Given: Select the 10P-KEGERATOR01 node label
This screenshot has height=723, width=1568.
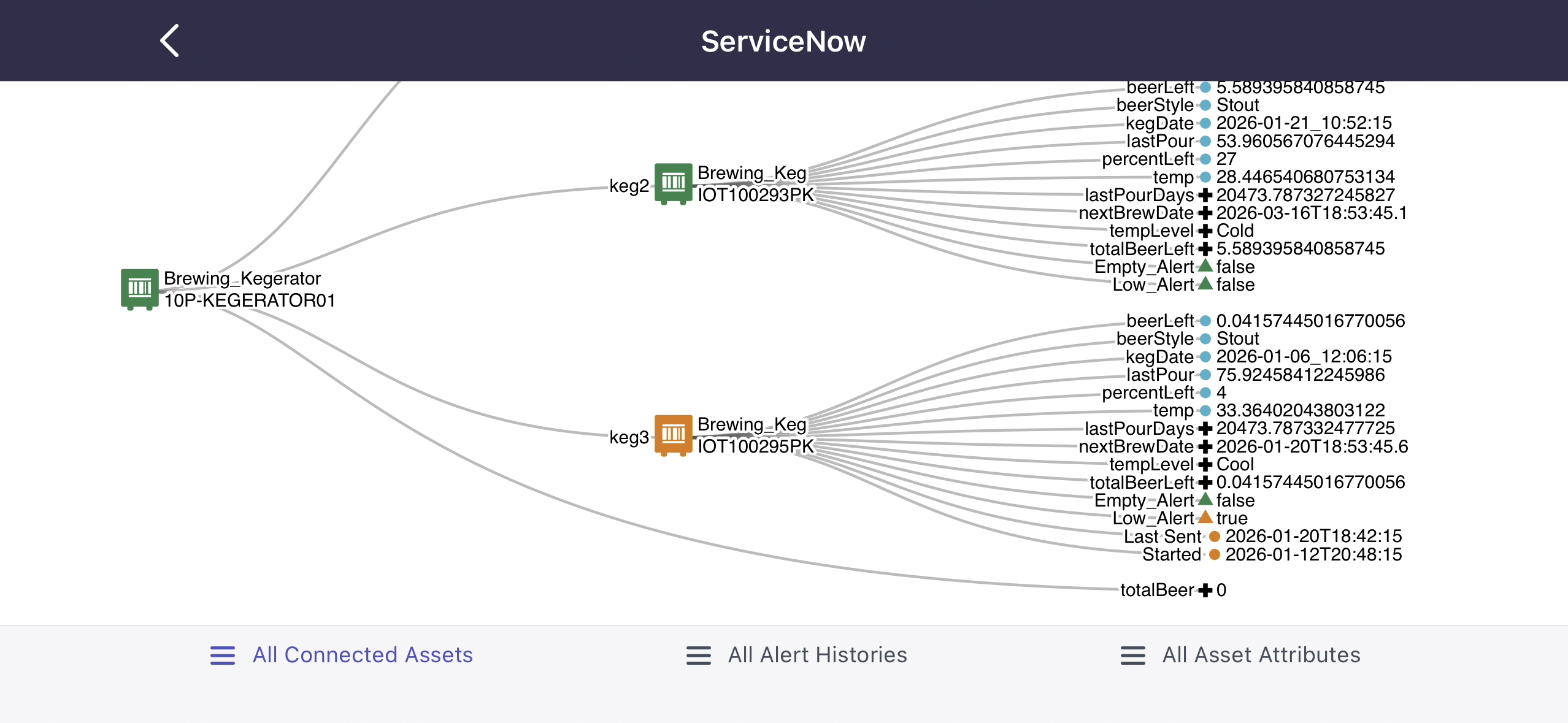Looking at the screenshot, I should pos(250,300).
